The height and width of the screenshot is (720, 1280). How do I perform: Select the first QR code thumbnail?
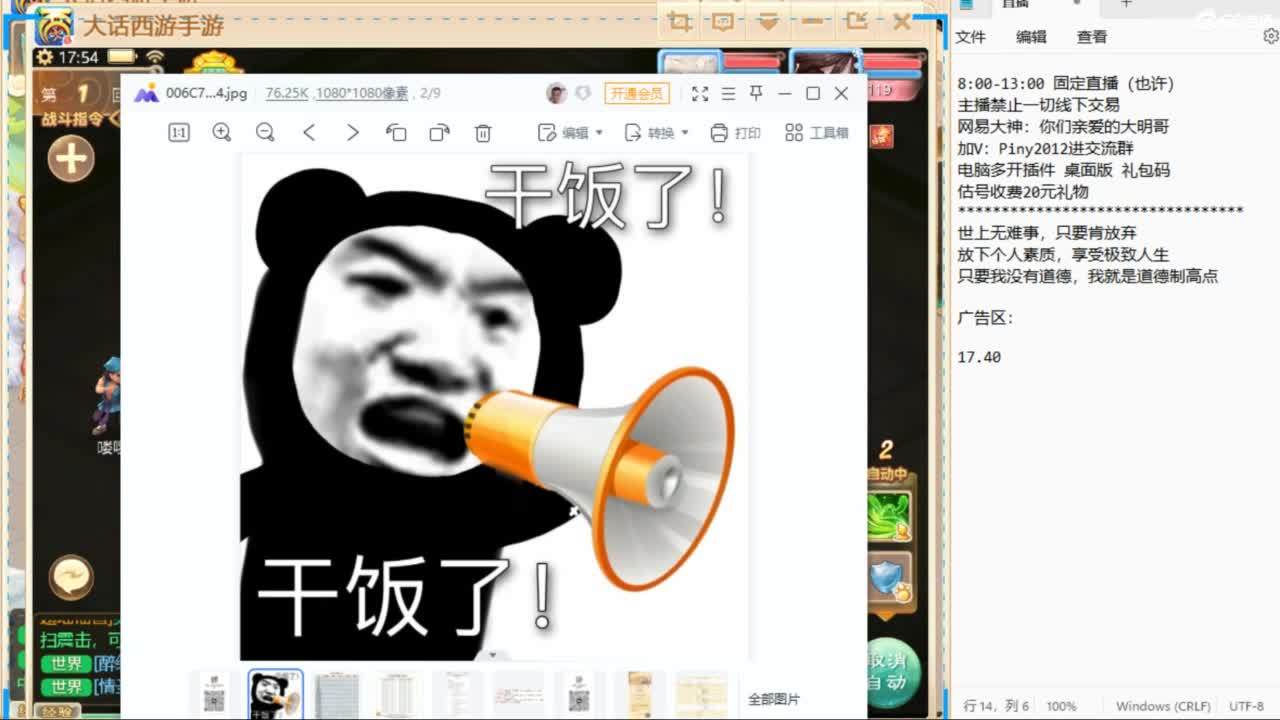tap(215, 695)
